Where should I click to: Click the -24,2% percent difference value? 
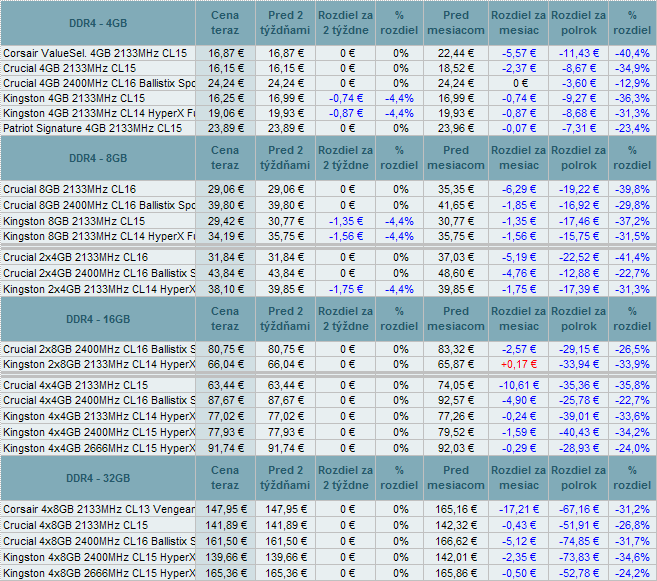632,573
